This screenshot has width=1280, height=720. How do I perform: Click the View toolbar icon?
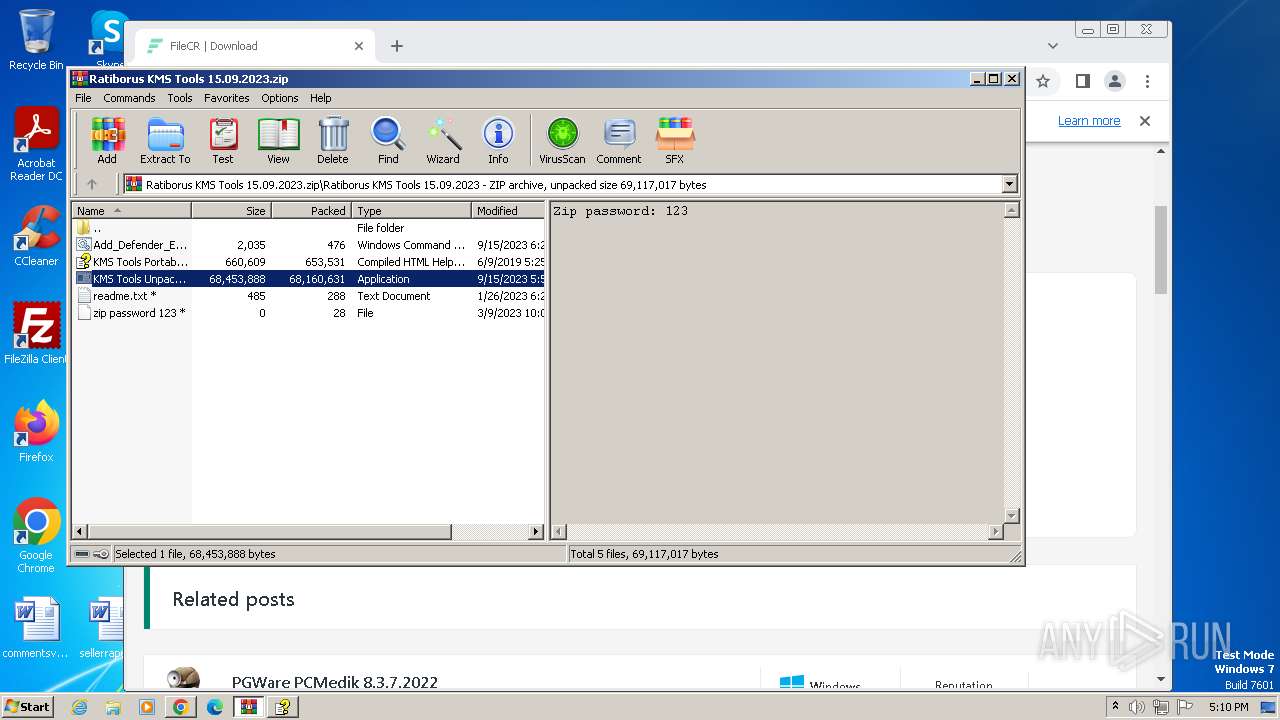tap(278, 140)
